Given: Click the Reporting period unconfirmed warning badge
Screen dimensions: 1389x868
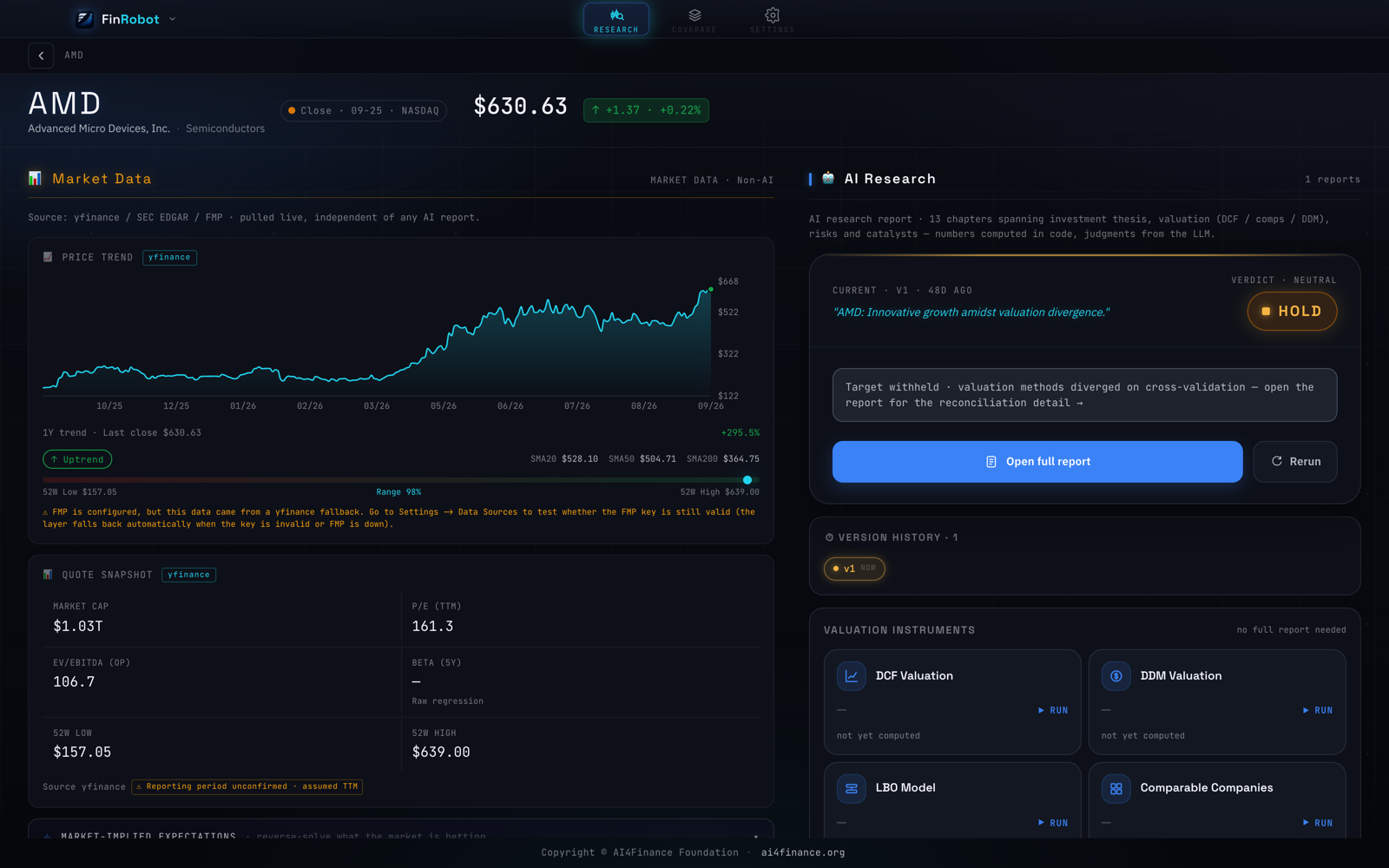Looking at the screenshot, I should [247, 786].
